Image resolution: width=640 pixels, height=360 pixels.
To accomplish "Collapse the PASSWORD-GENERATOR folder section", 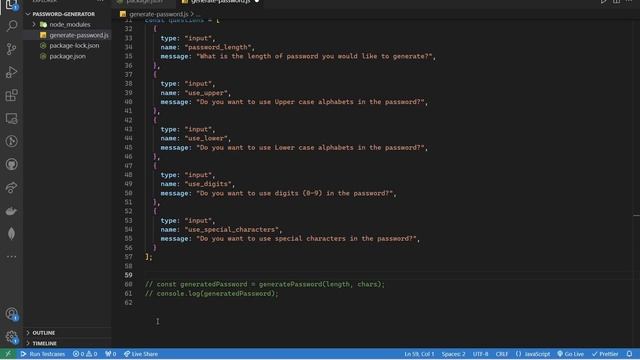I will pos(63,14).
